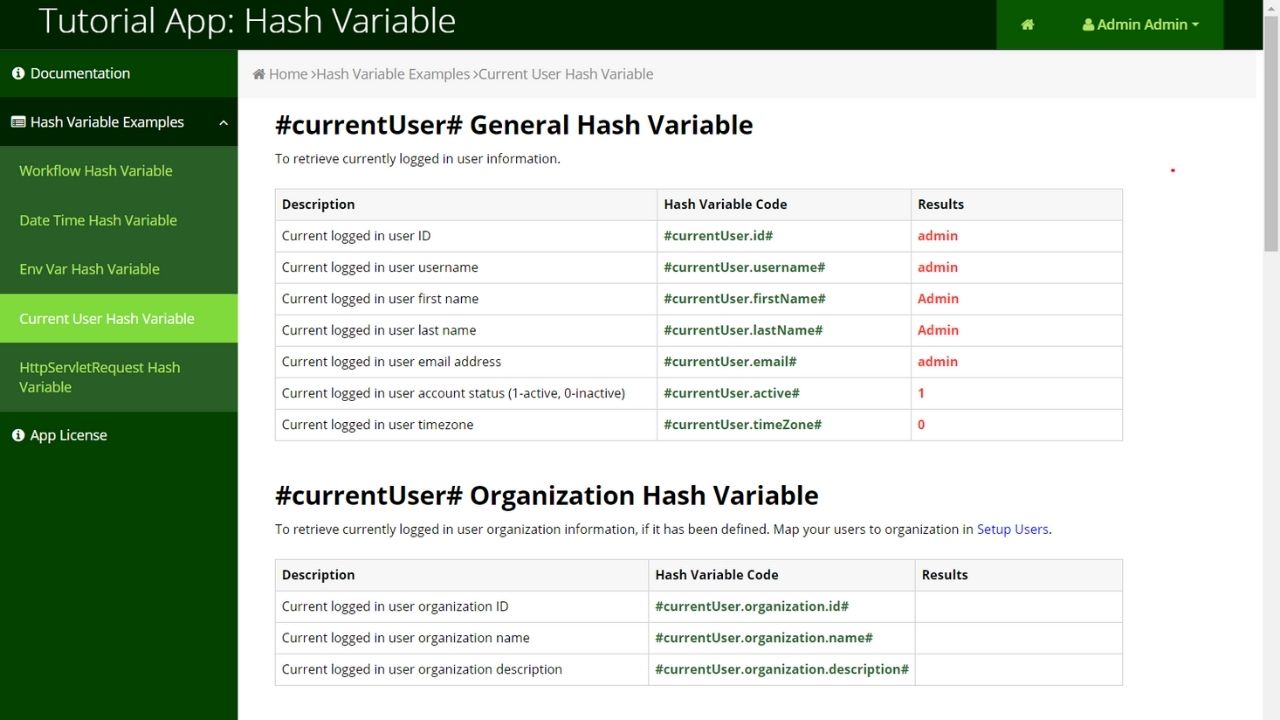Collapse Hash Variable Examples with the chevron
This screenshot has width=1280, height=720.
(x=223, y=123)
